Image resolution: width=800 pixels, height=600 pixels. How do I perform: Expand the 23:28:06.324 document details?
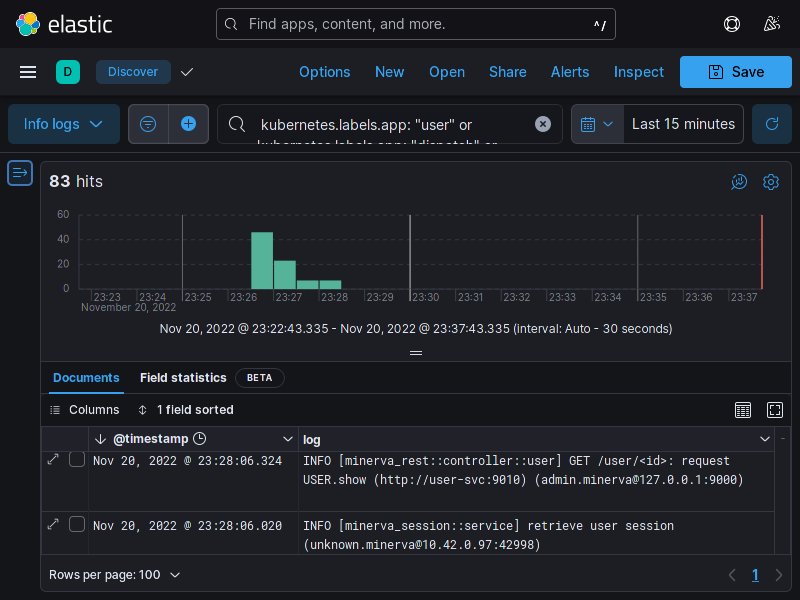(53, 459)
